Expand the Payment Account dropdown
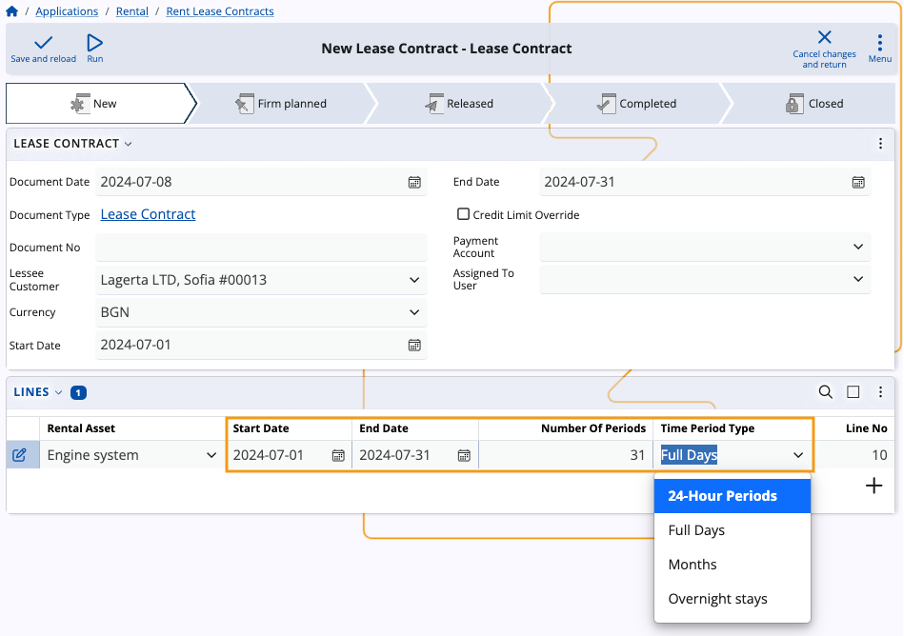This screenshot has height=636, width=904. click(858, 246)
